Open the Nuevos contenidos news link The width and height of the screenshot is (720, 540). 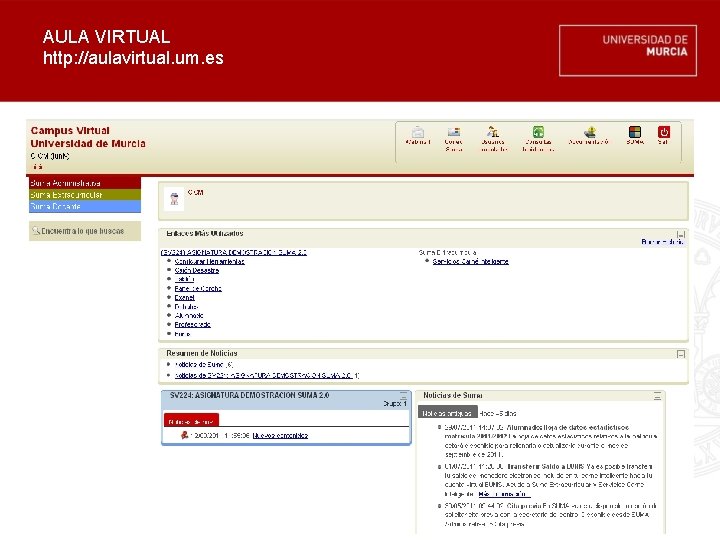(280, 435)
